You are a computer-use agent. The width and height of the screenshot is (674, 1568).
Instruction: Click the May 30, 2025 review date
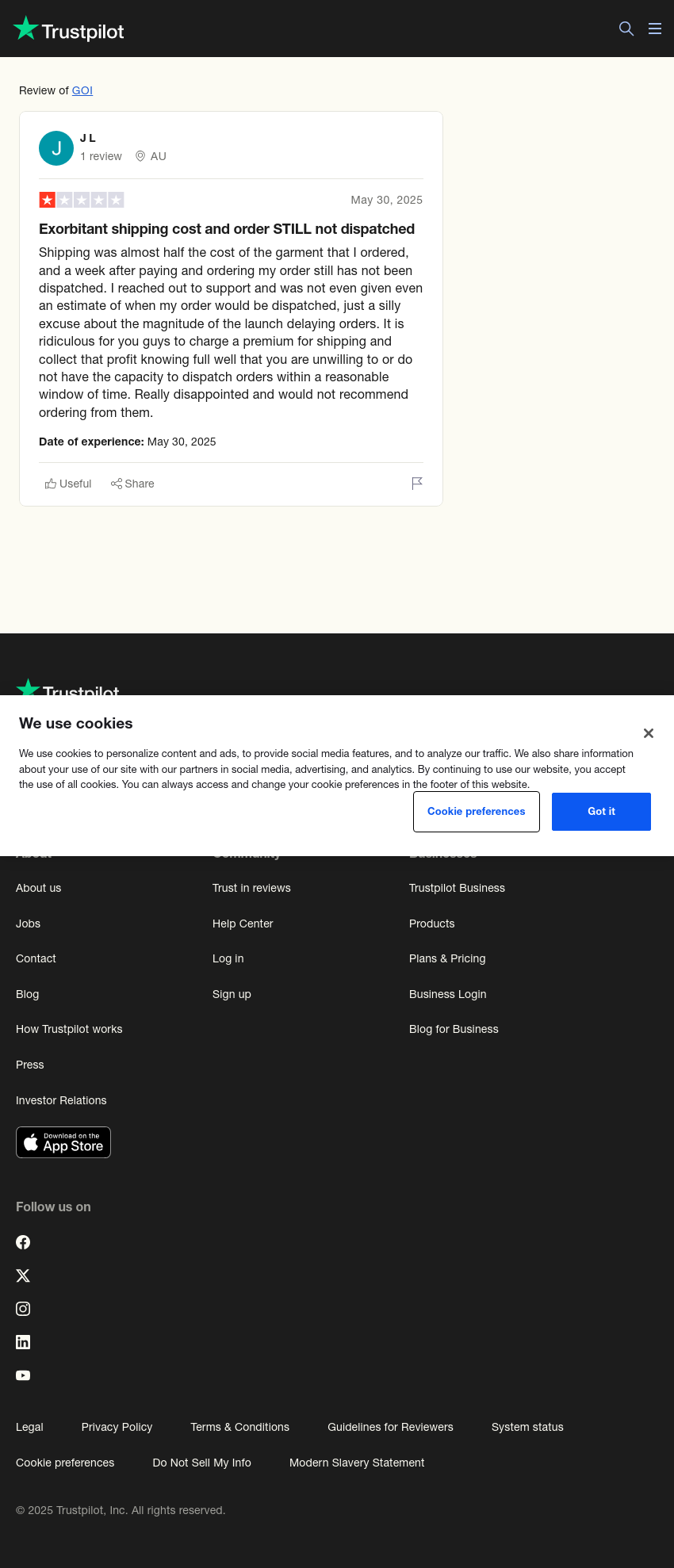[386, 200]
